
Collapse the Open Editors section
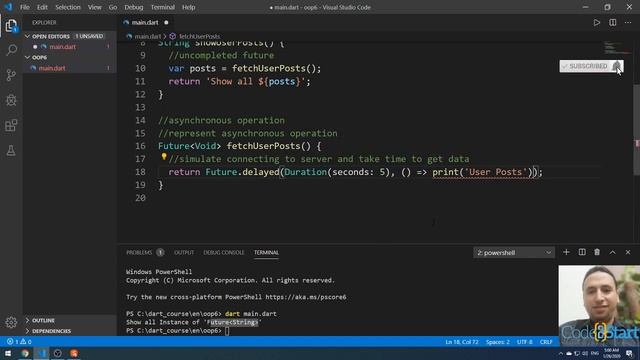pos(28,36)
